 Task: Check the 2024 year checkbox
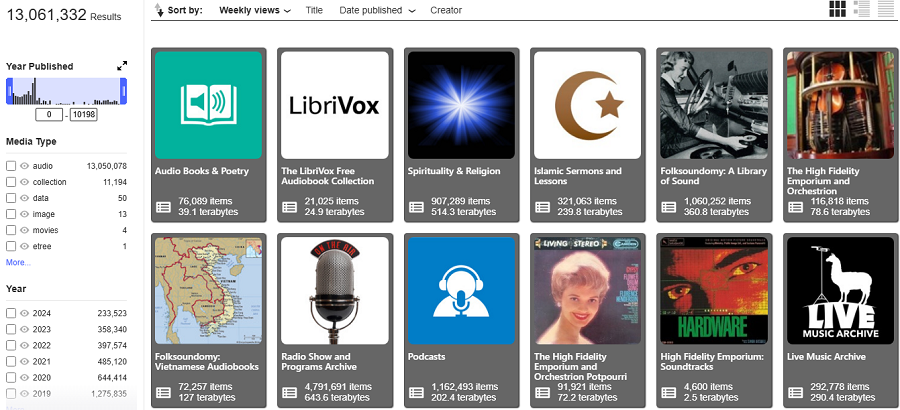click(11, 313)
